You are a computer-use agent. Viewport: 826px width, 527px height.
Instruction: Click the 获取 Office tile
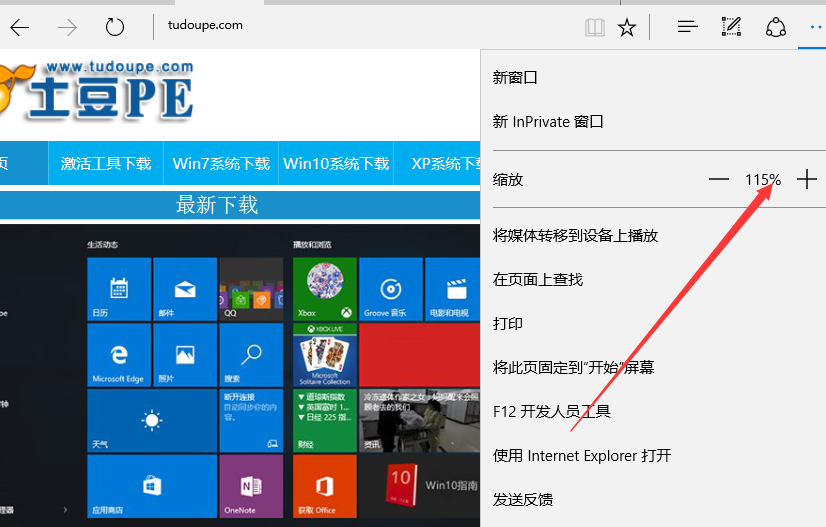point(325,486)
